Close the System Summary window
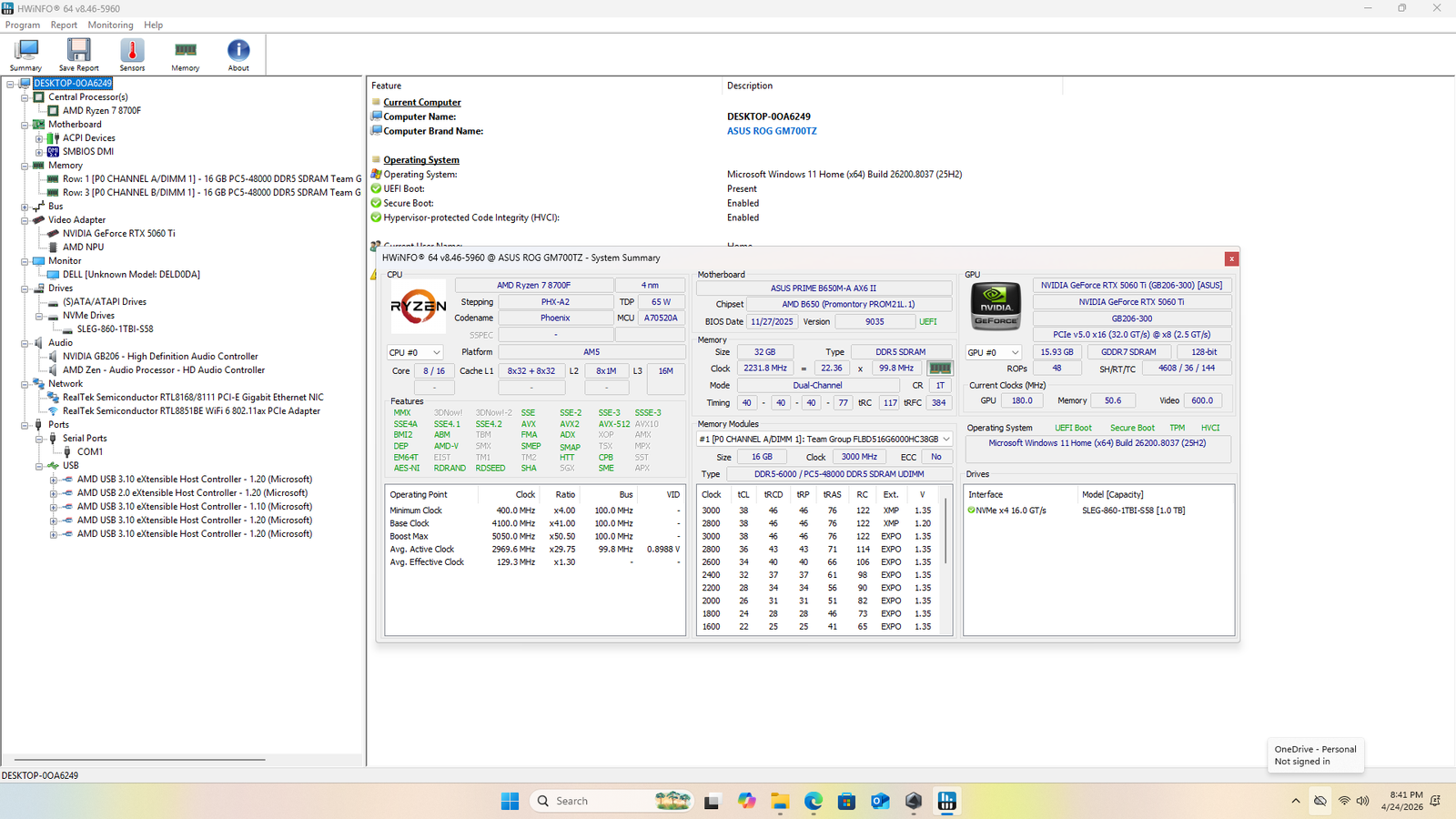Image resolution: width=1456 pixels, height=819 pixels. click(x=1231, y=259)
